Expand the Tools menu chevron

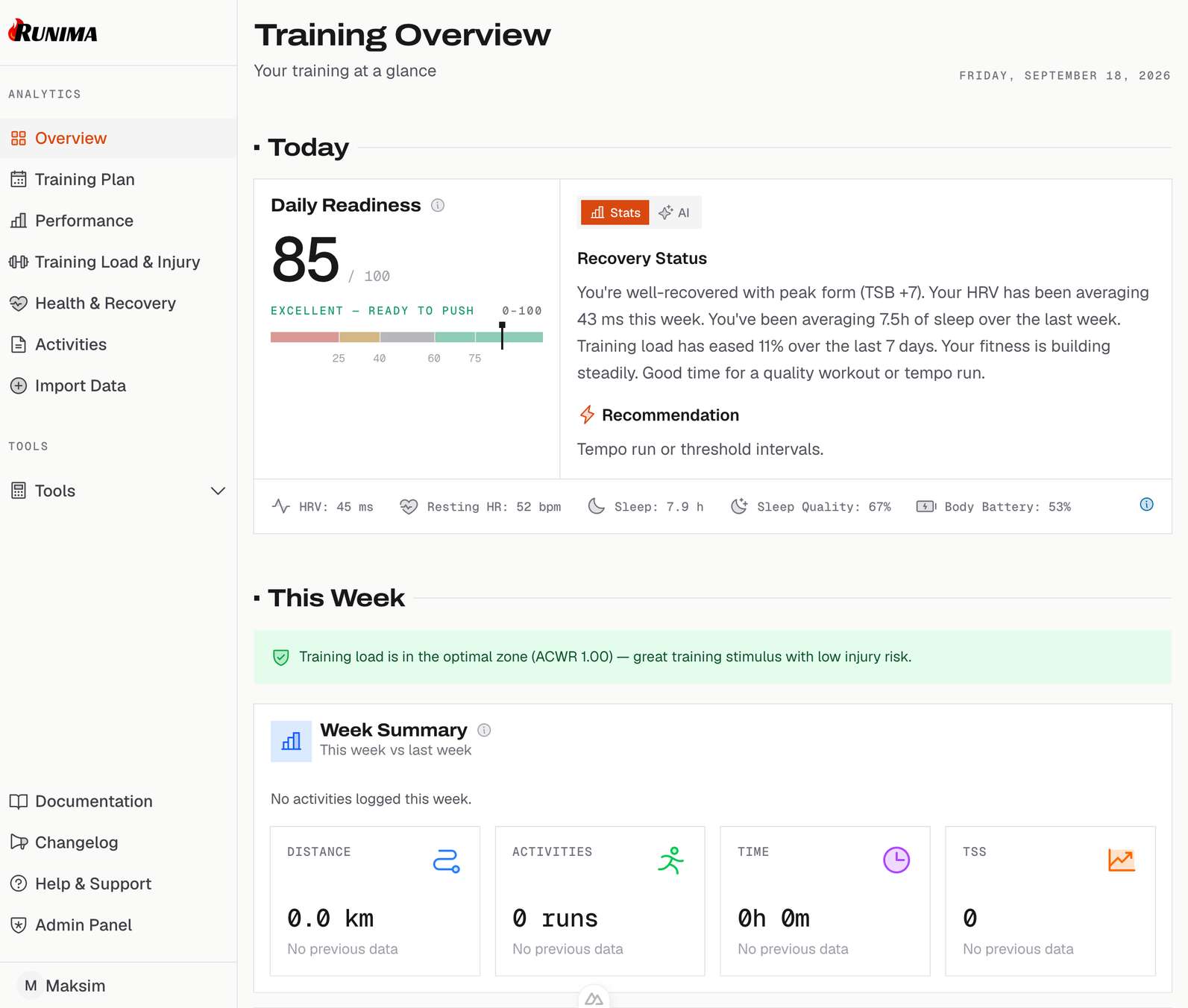coord(218,491)
